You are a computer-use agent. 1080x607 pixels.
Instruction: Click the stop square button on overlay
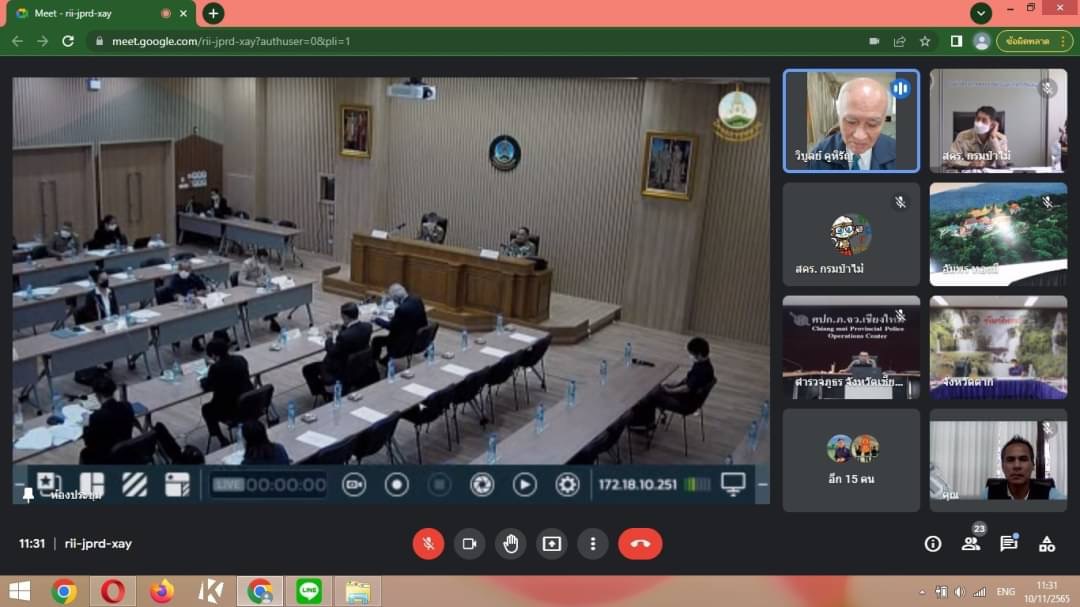[x=439, y=484]
